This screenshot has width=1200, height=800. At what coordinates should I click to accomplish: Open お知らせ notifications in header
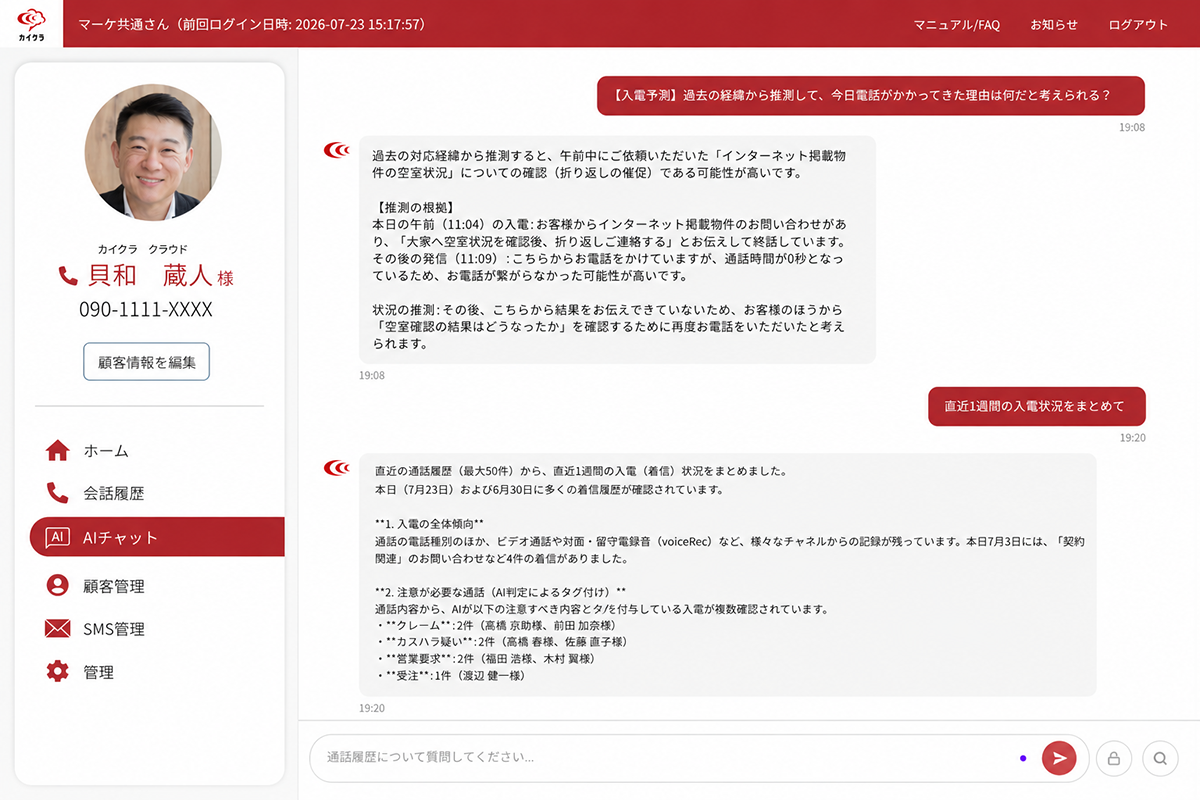pyautogui.click(x=1054, y=25)
